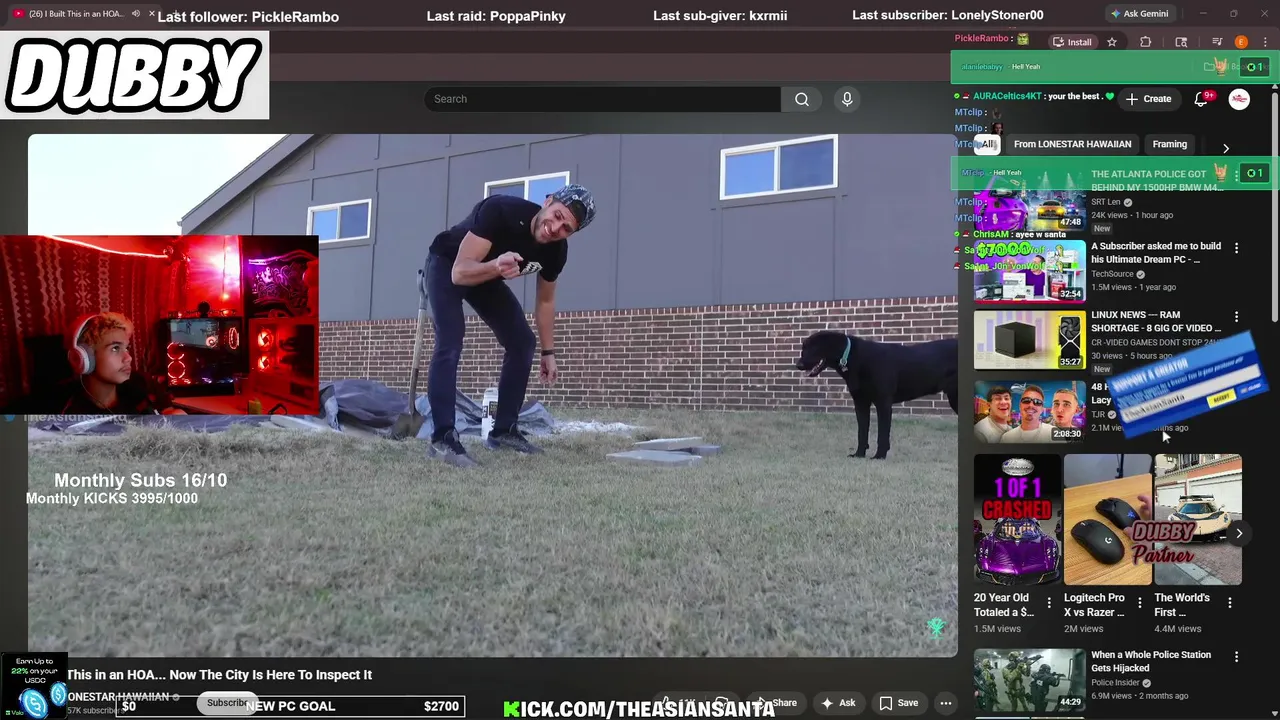Click the YouTube search magnifier button
The height and width of the screenshot is (720, 1280).
tap(802, 99)
